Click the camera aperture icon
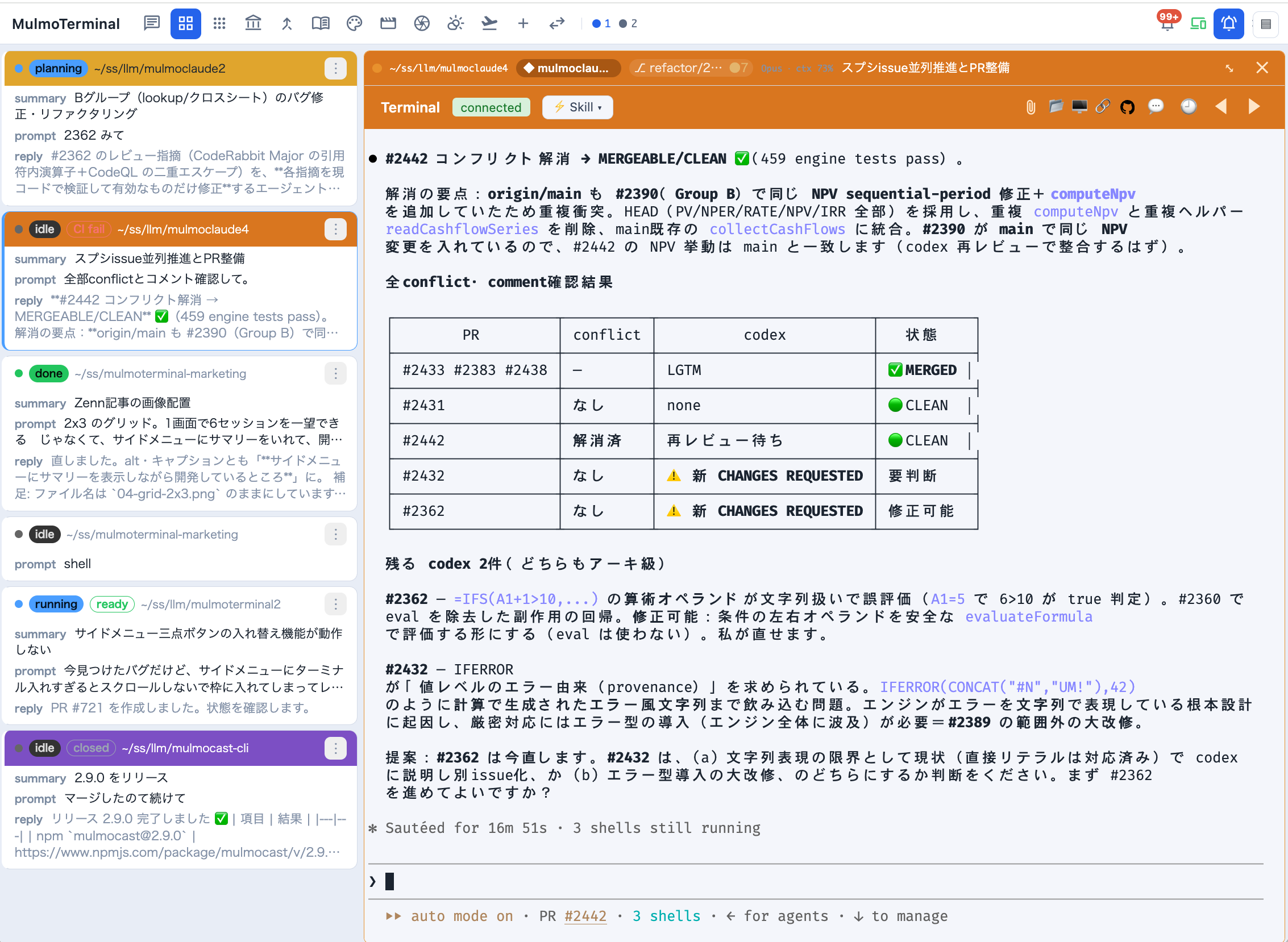This screenshot has height=942, width=1288. [x=422, y=23]
